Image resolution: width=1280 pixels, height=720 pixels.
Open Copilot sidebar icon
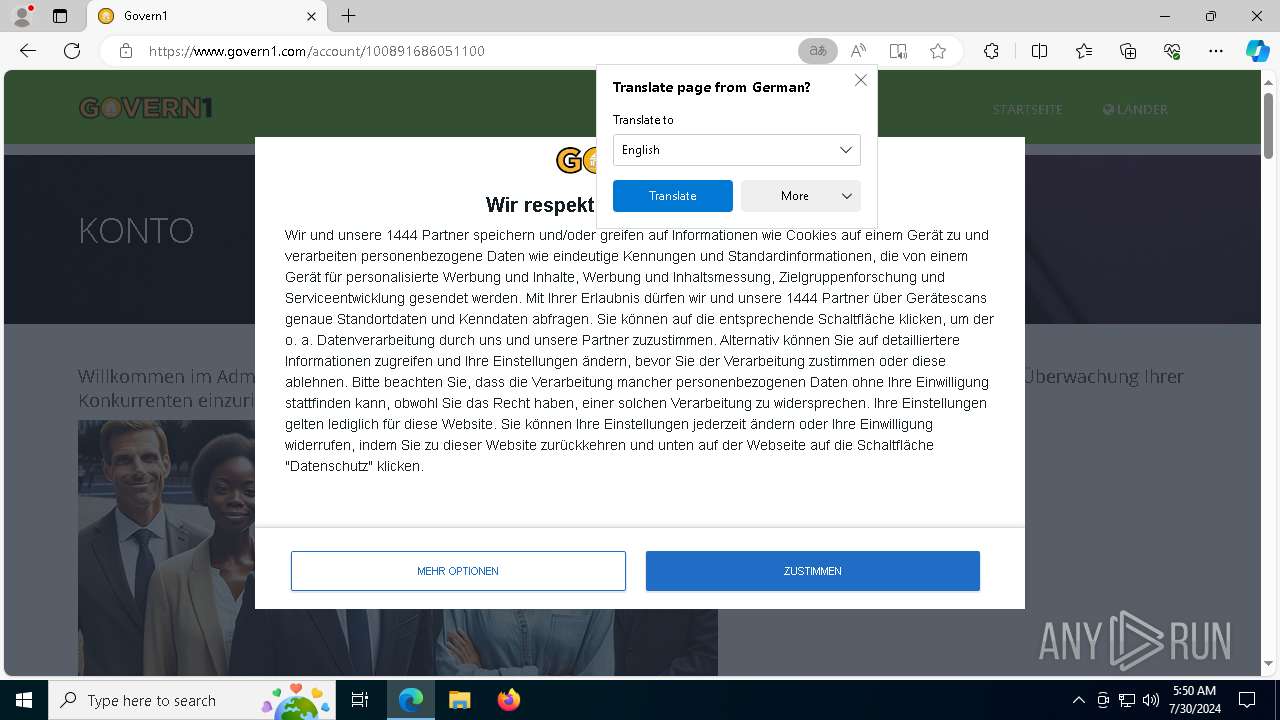1257,51
